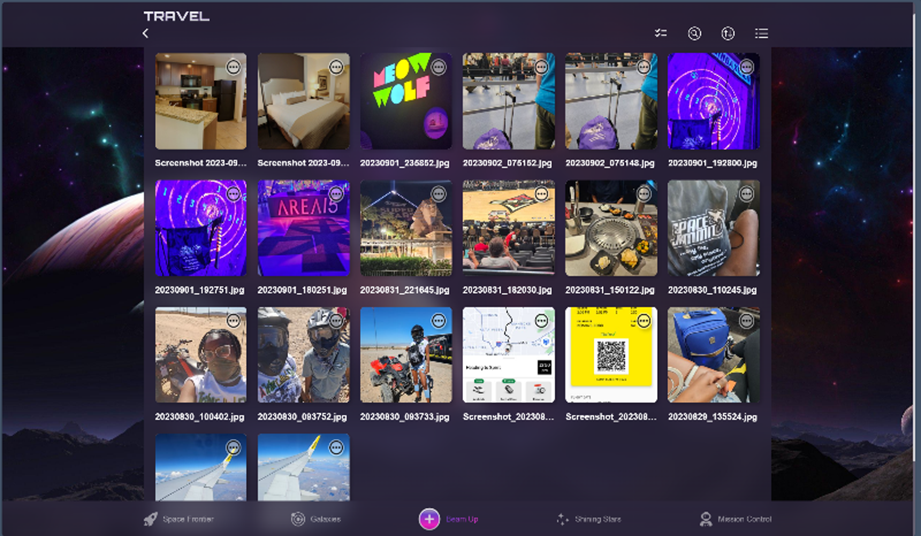Open the hotel bedroom screenshot thumbnail
Screen dimensions: 921x536
(x=304, y=102)
